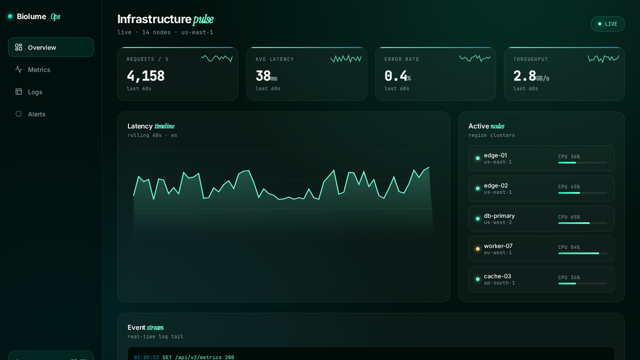Click the Biolume Ops brand name
This screenshot has height=360, width=640.
point(38,16)
